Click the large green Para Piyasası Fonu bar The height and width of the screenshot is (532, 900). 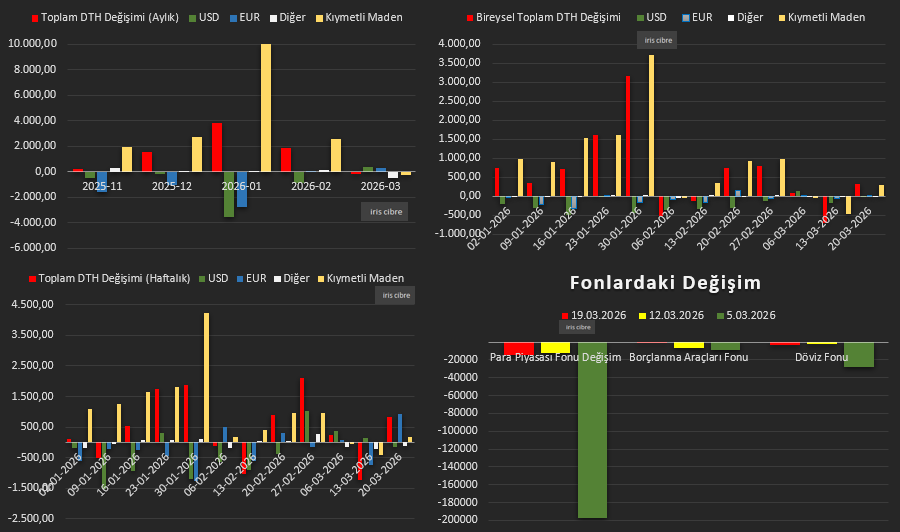tap(592, 430)
